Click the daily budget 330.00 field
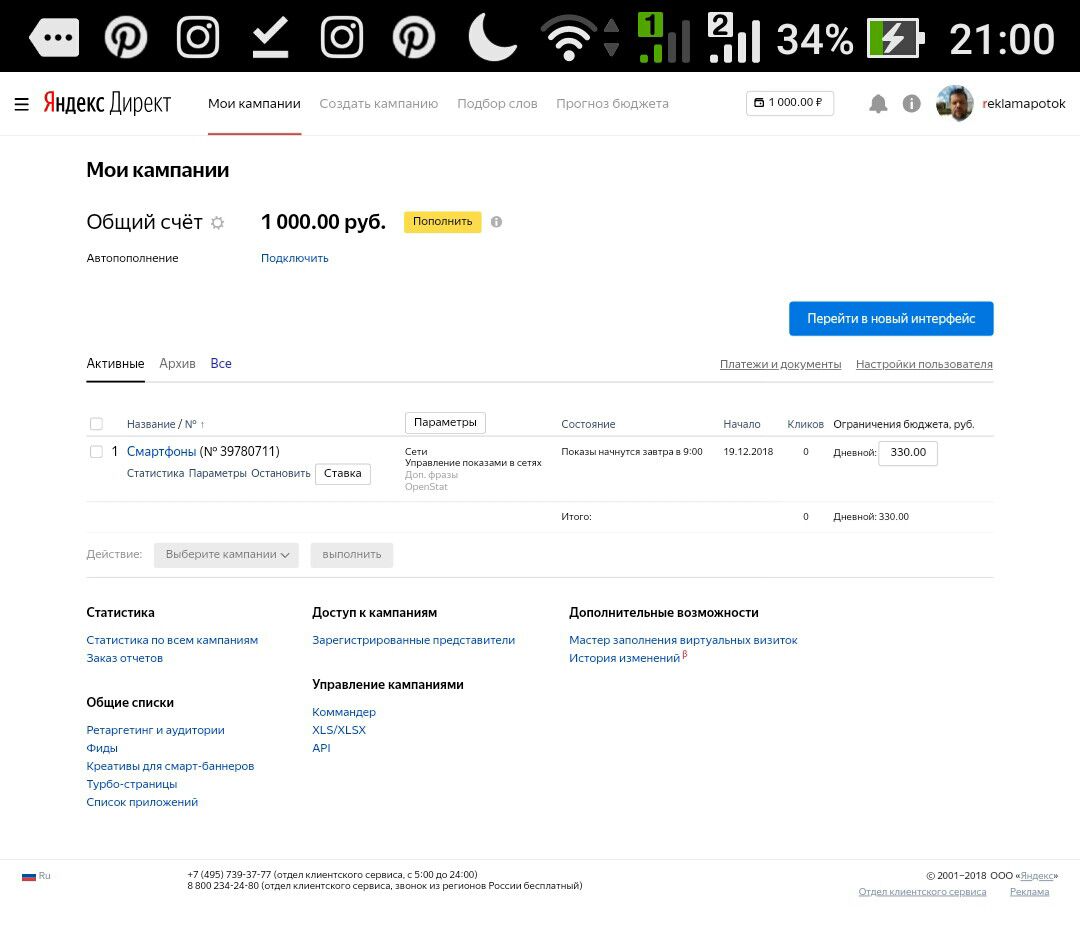The width and height of the screenshot is (1080, 925). click(x=907, y=453)
